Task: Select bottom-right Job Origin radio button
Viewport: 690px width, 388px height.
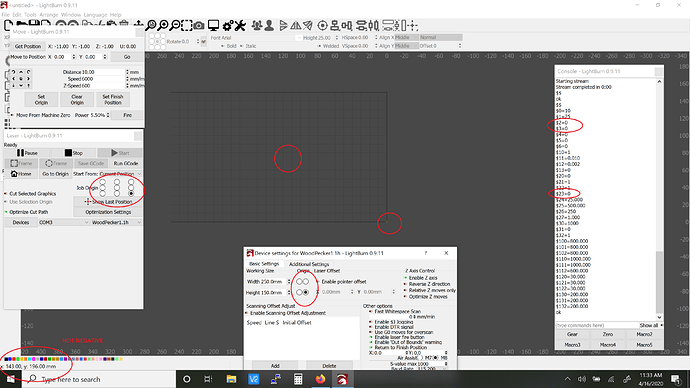Action: pyautogui.click(x=131, y=194)
